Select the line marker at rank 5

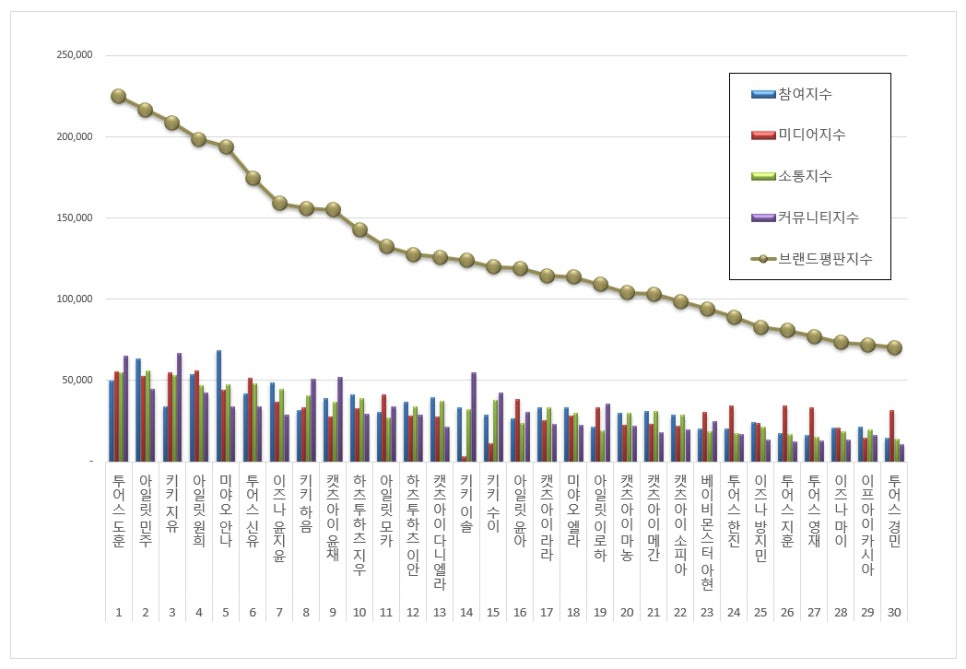pos(226,147)
